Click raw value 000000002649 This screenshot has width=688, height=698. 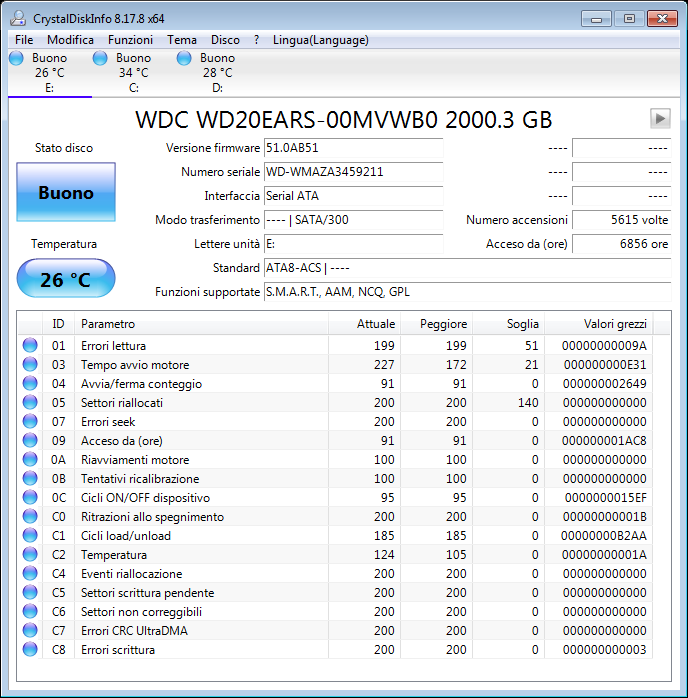(x=604, y=384)
